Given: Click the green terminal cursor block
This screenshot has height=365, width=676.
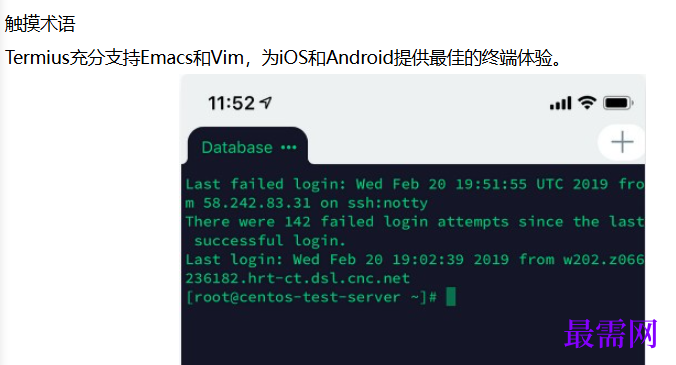Looking at the screenshot, I should click(451, 296).
